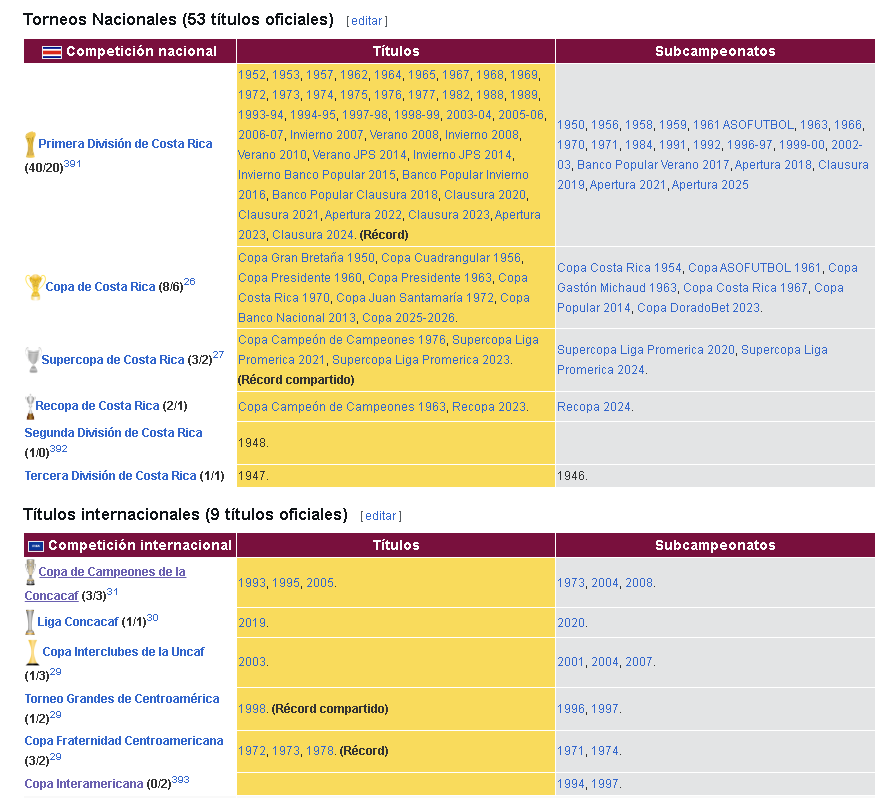The width and height of the screenshot is (880, 804).
Task: Open Copa de Costa Rica link
Action: pos(100,287)
